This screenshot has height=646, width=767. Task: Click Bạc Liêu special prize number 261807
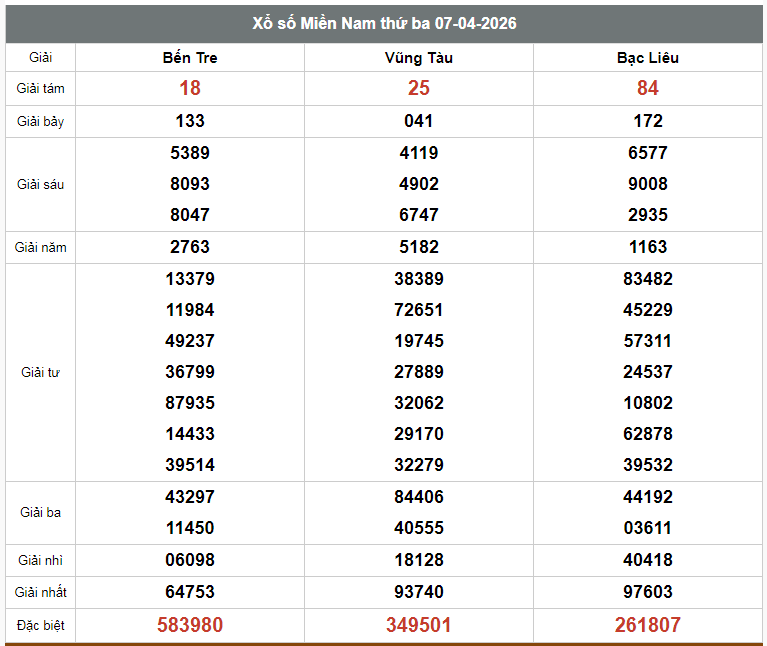click(647, 625)
